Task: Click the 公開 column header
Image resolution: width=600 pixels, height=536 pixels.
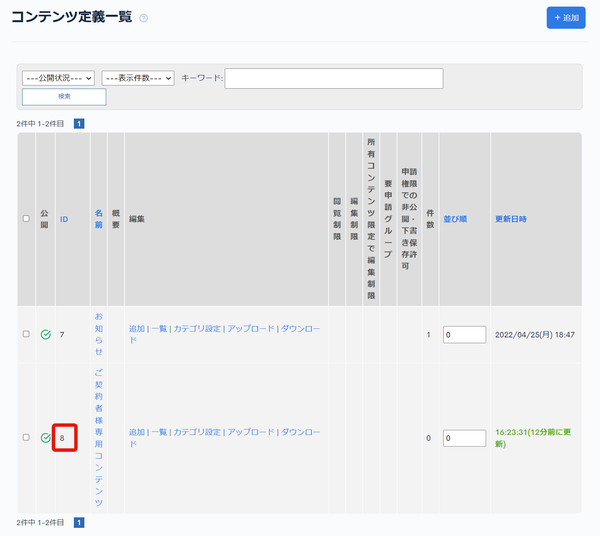Action: pyautogui.click(x=44, y=219)
